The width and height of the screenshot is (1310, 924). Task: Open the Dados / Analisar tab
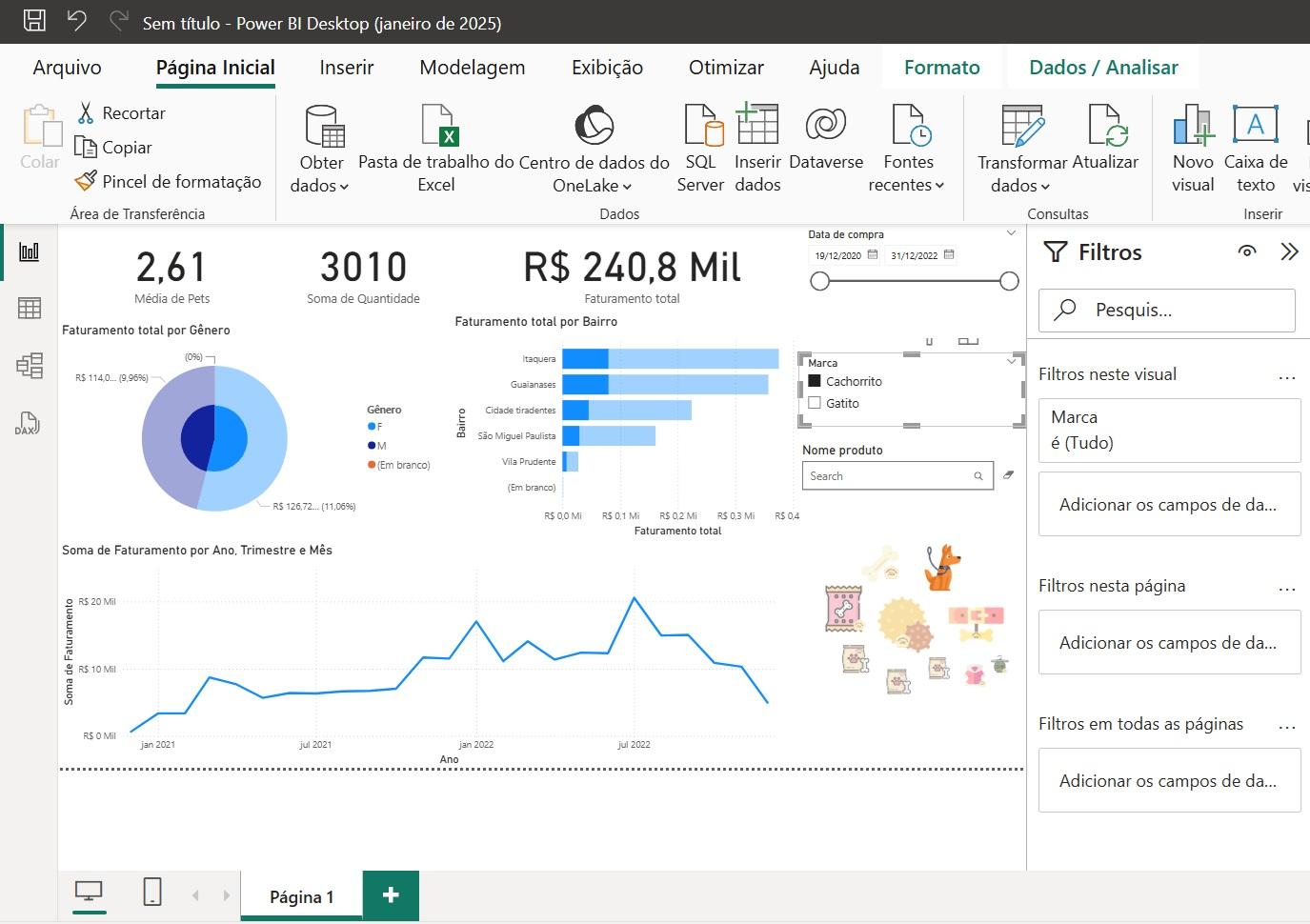pos(1103,68)
